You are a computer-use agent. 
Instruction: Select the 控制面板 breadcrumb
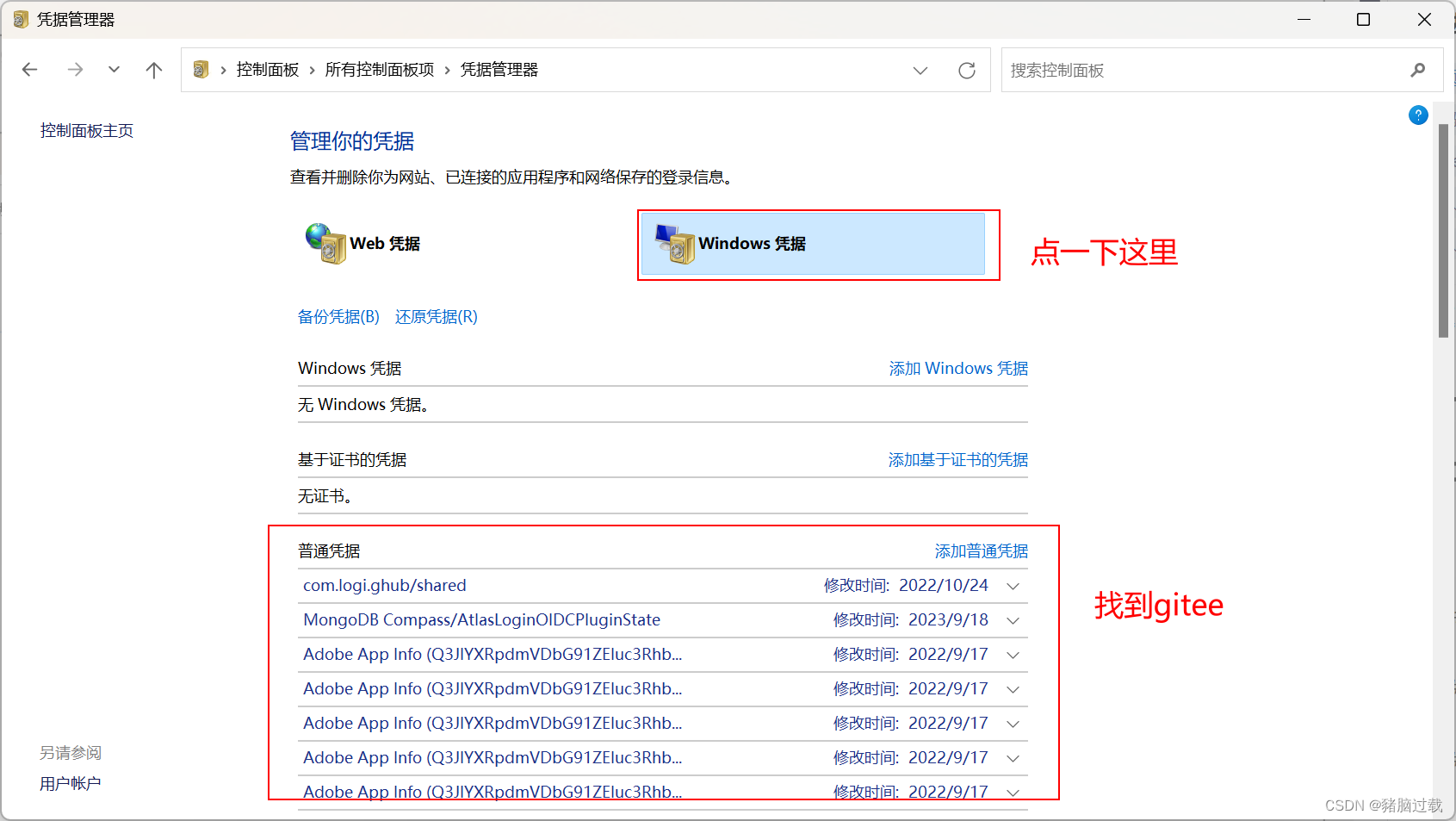coord(268,70)
